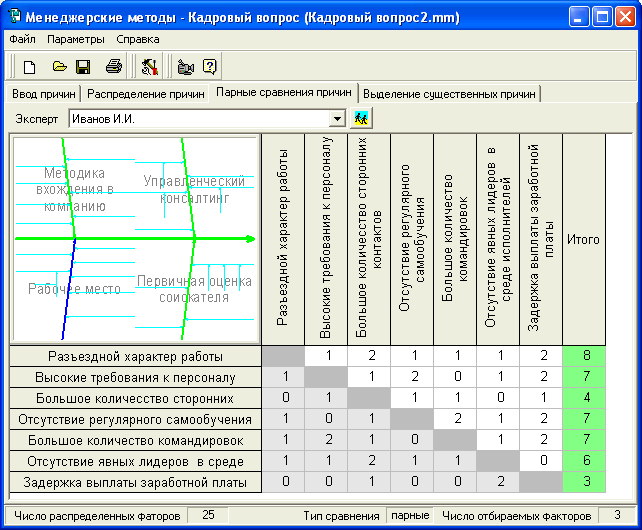Close the Менеджерские методы window
642x530 pixels.
(626, 17)
